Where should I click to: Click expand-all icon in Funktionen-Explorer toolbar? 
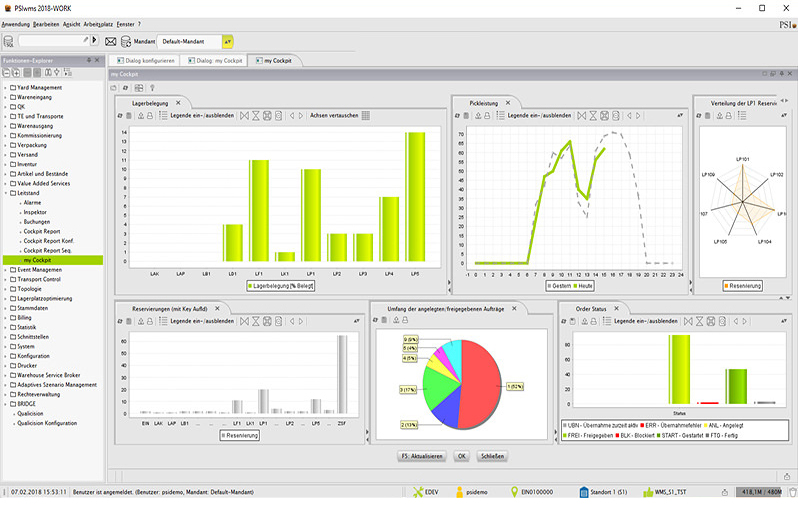point(17,73)
